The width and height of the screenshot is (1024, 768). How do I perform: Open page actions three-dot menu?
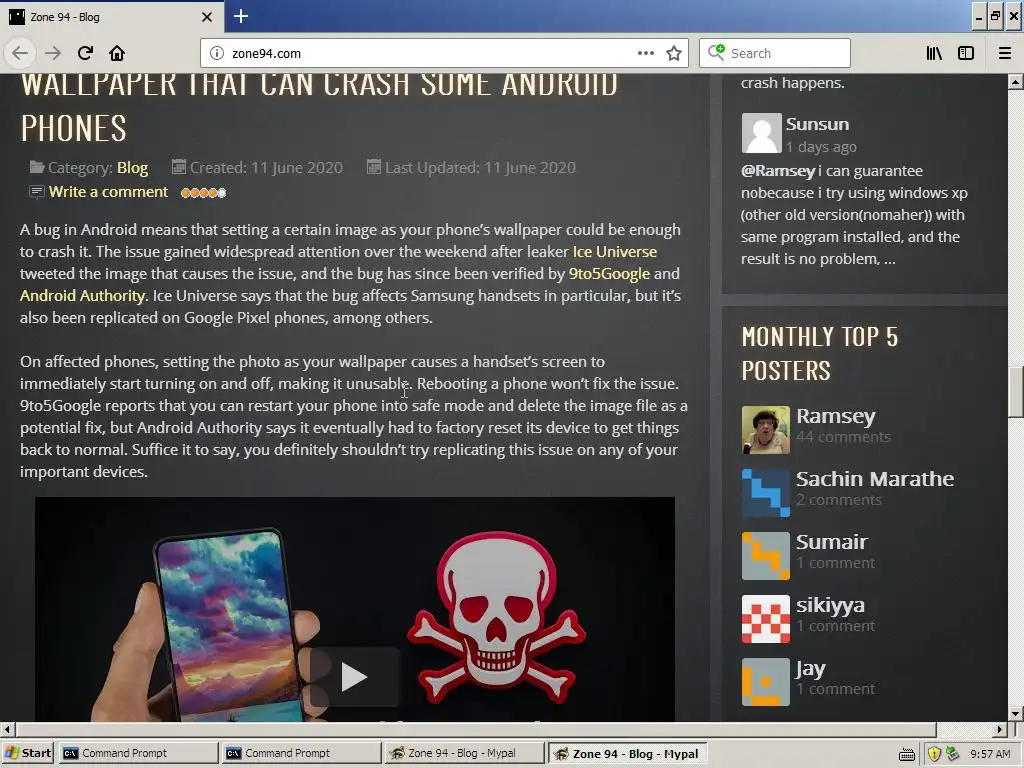click(645, 54)
